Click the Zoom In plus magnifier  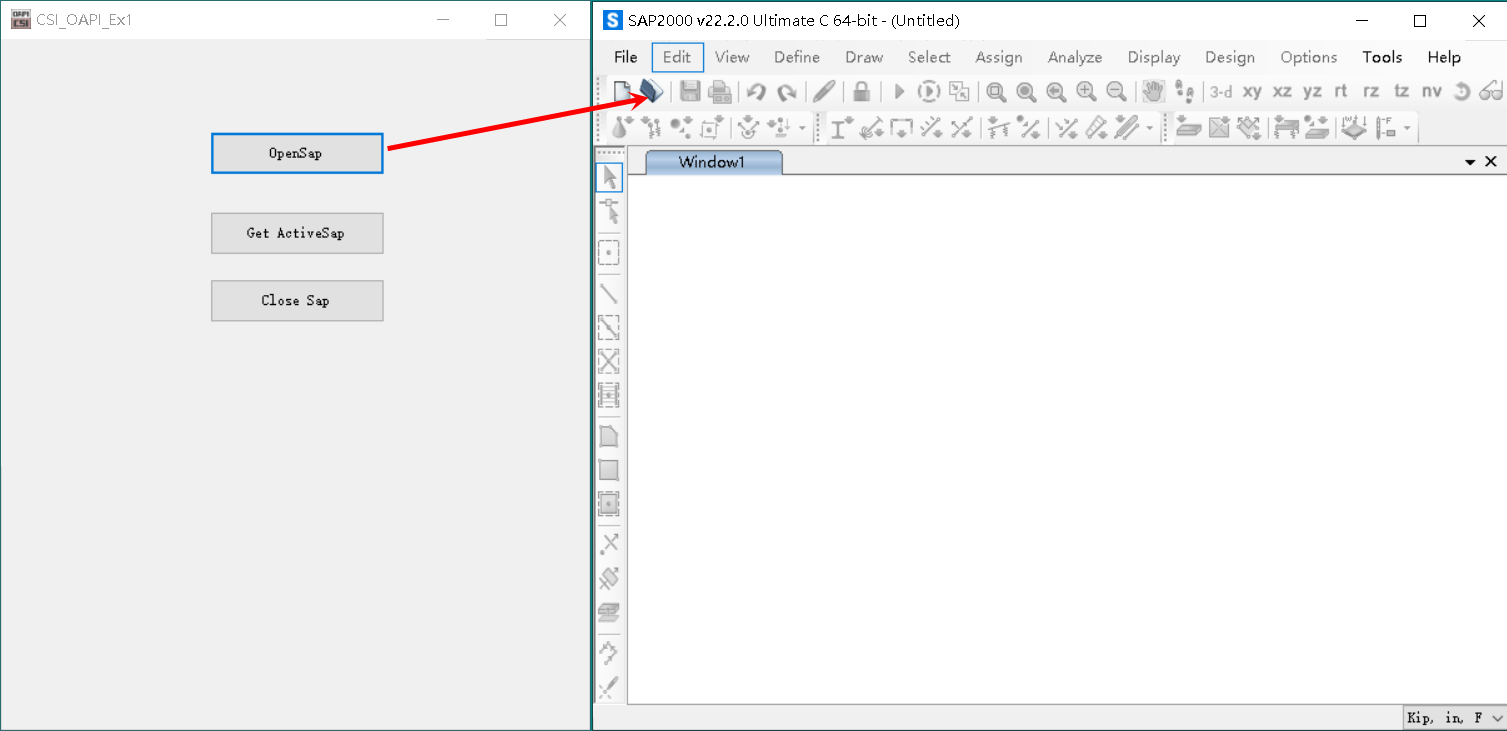(x=1086, y=92)
